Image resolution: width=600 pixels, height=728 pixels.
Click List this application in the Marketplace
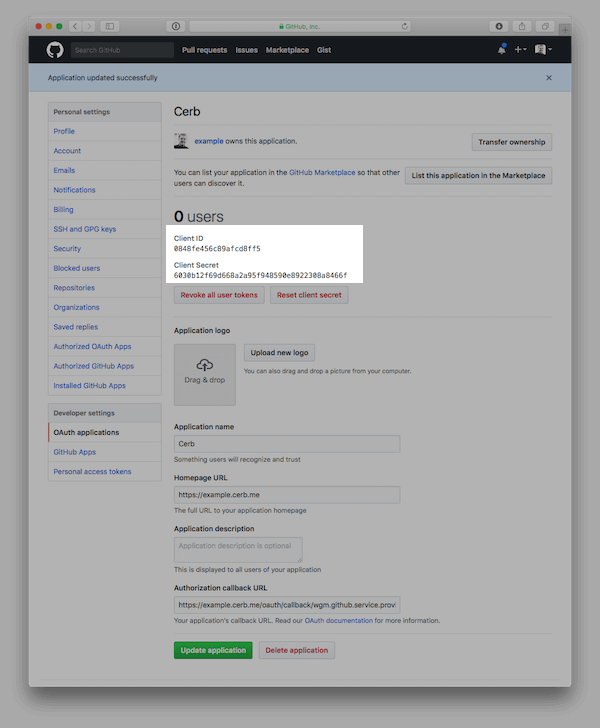tap(478, 176)
